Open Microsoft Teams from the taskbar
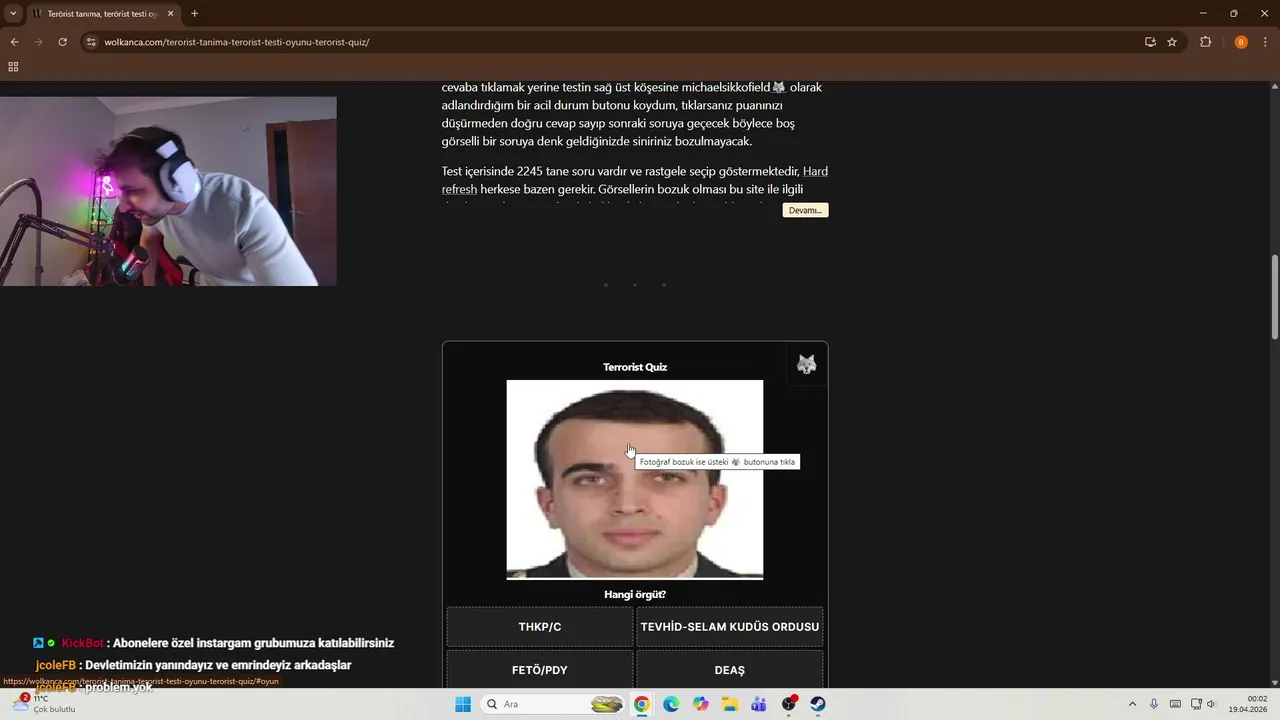Viewport: 1280px width, 720px height. 759,704
